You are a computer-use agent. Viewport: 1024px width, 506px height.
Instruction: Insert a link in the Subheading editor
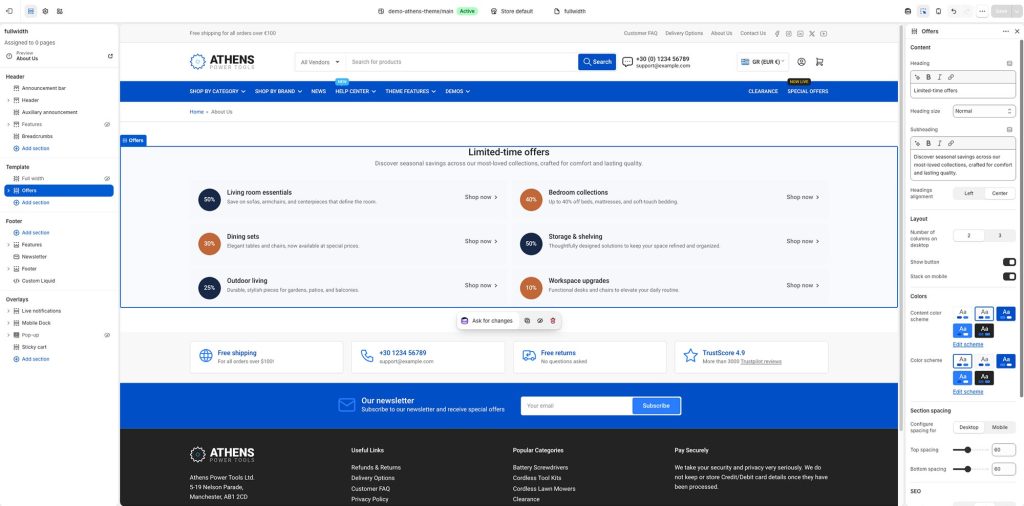pos(950,143)
